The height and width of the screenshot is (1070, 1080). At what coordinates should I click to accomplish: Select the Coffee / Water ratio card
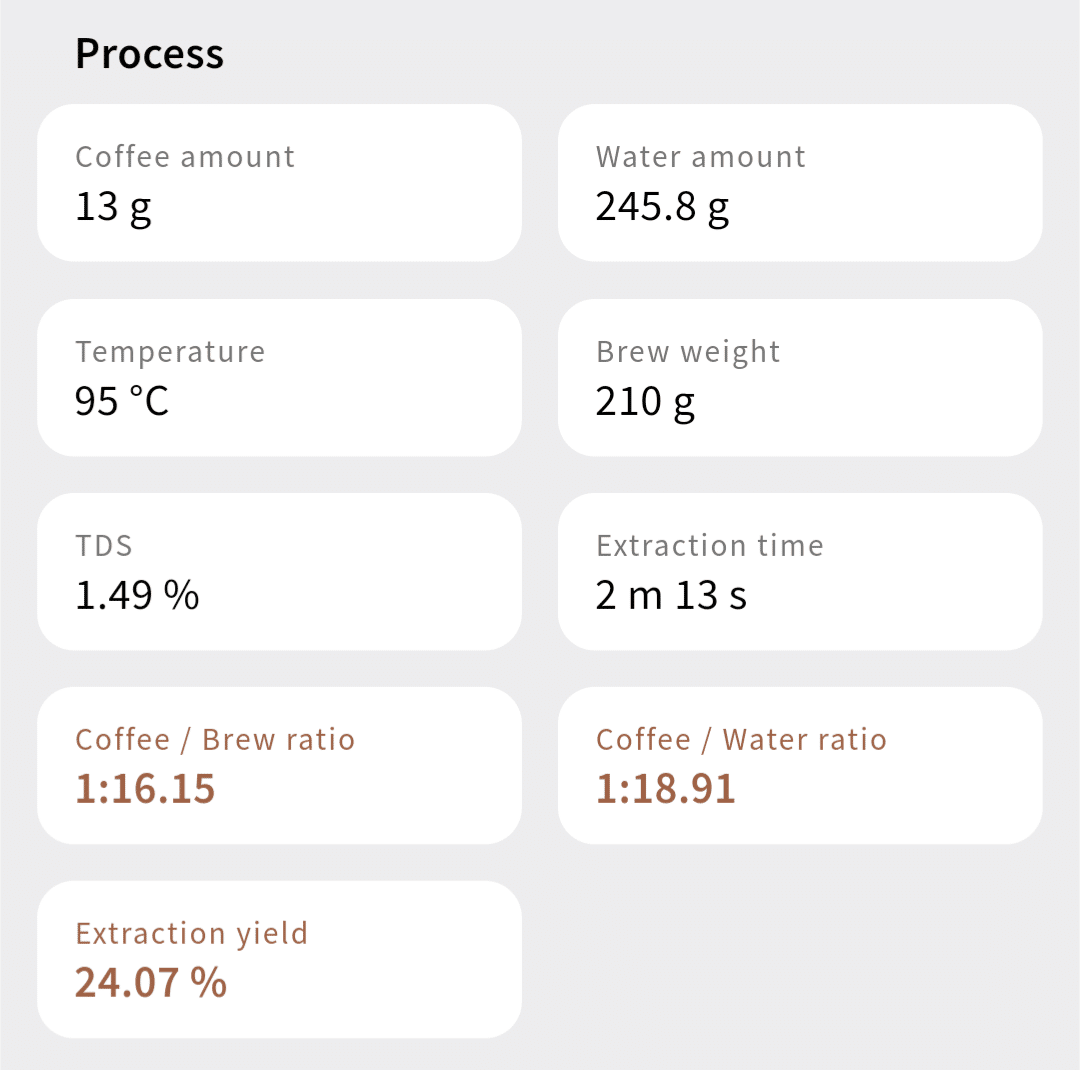click(800, 765)
